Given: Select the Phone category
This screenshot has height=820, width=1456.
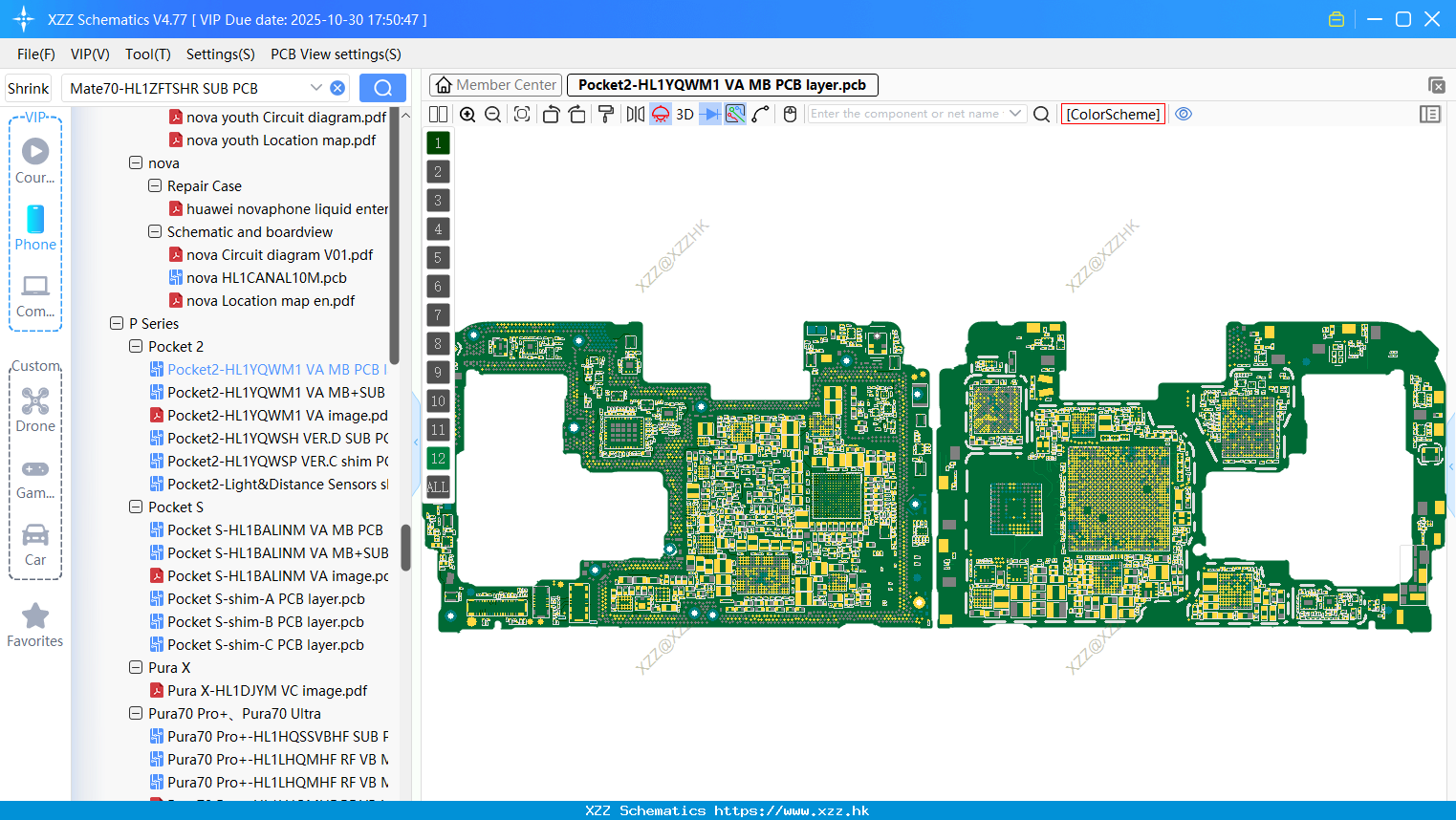Looking at the screenshot, I should coord(35,227).
